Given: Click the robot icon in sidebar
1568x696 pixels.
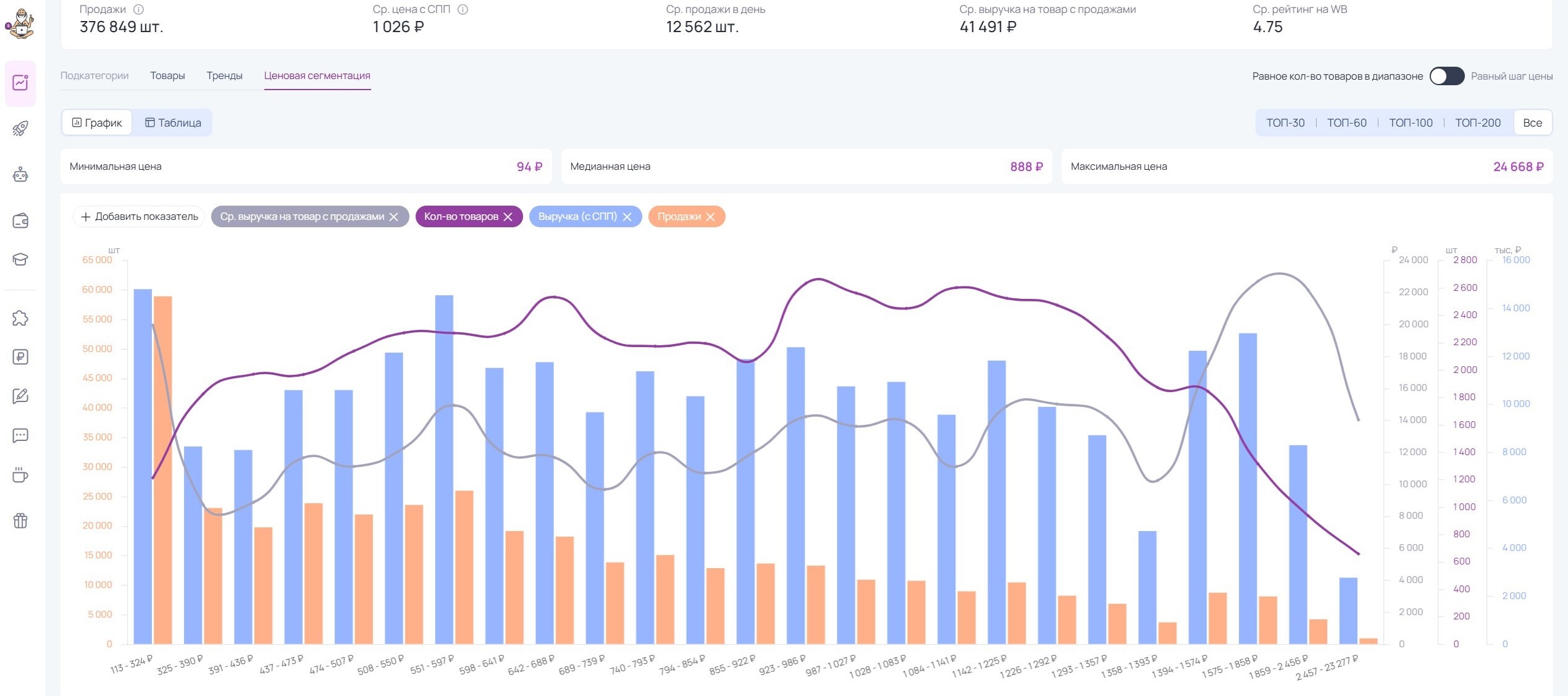Looking at the screenshot, I should pyautogui.click(x=20, y=175).
